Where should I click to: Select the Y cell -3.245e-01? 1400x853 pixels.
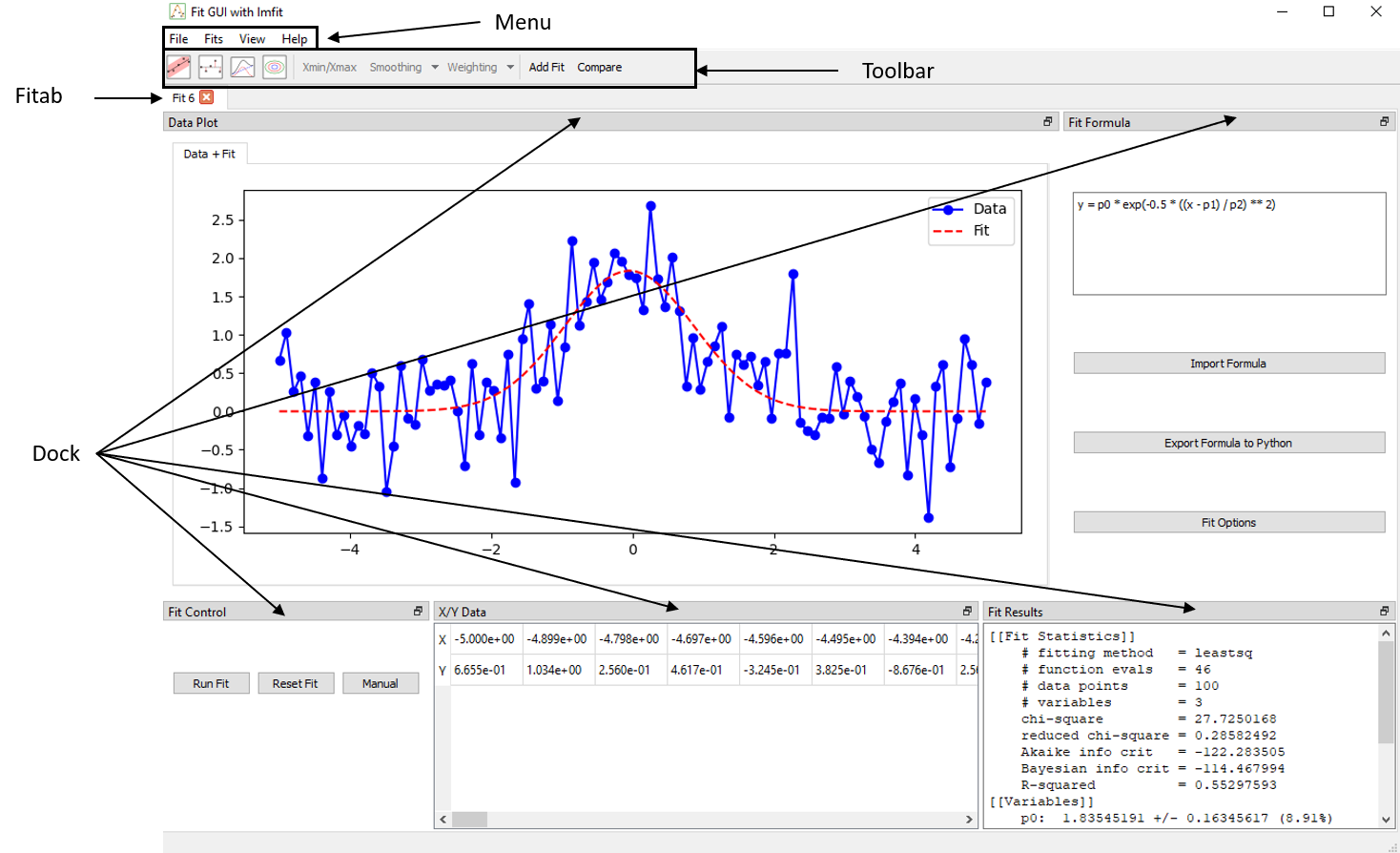(x=775, y=670)
